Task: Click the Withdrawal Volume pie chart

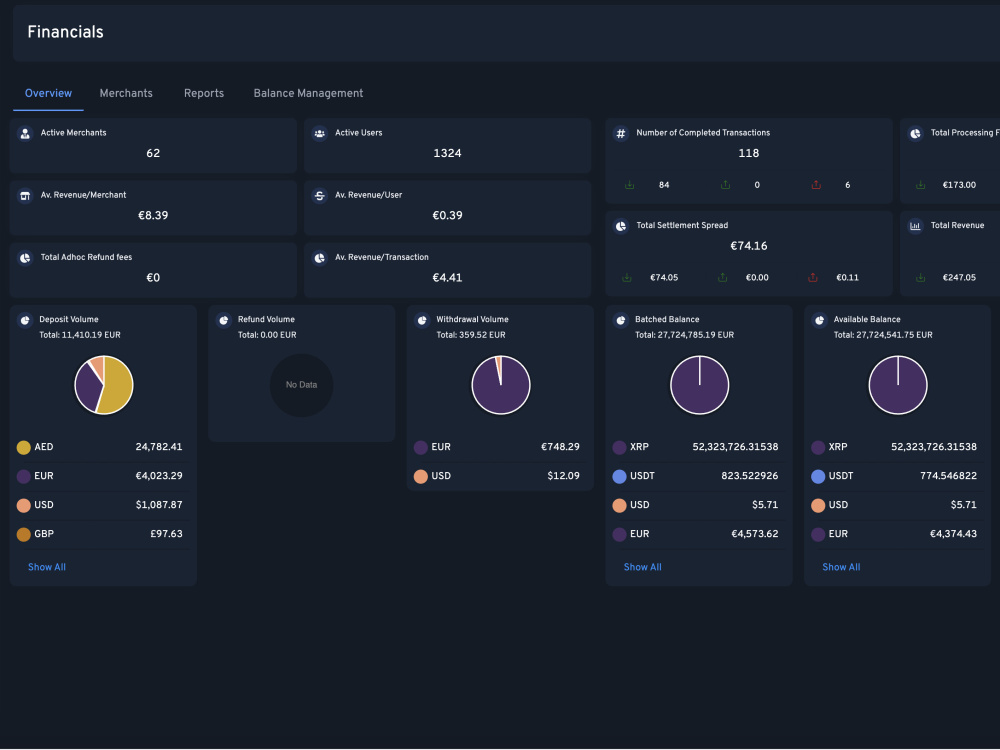Action: [501, 385]
